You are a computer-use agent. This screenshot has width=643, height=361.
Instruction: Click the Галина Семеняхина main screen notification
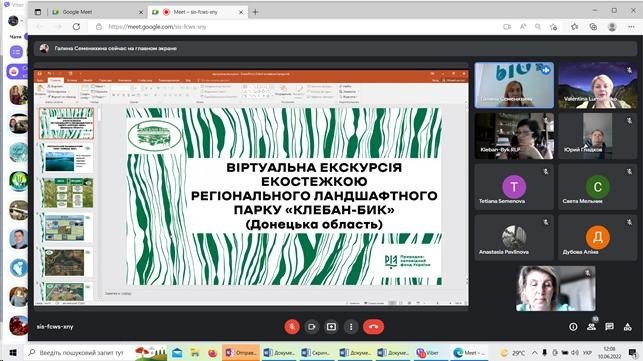point(335,48)
